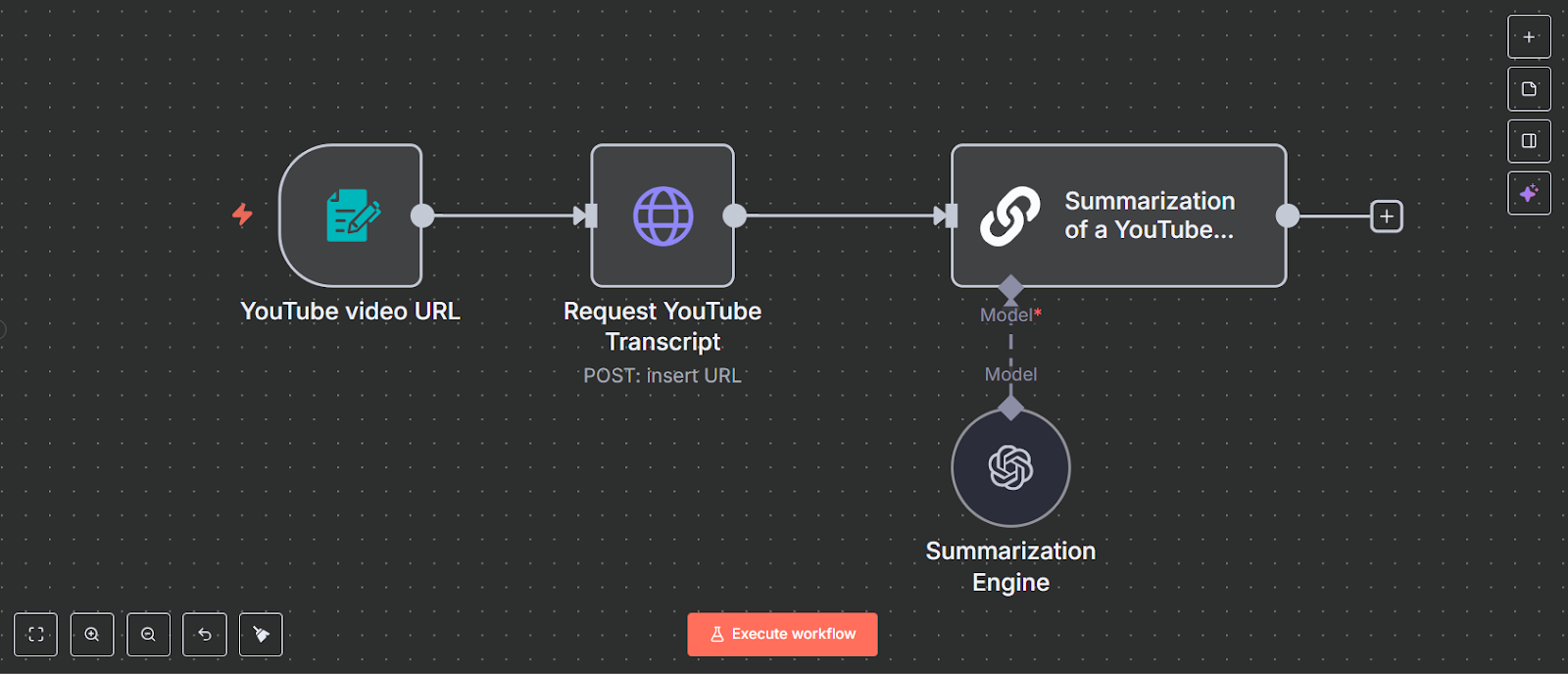Click the YouTube video URL node output connector

(422, 216)
